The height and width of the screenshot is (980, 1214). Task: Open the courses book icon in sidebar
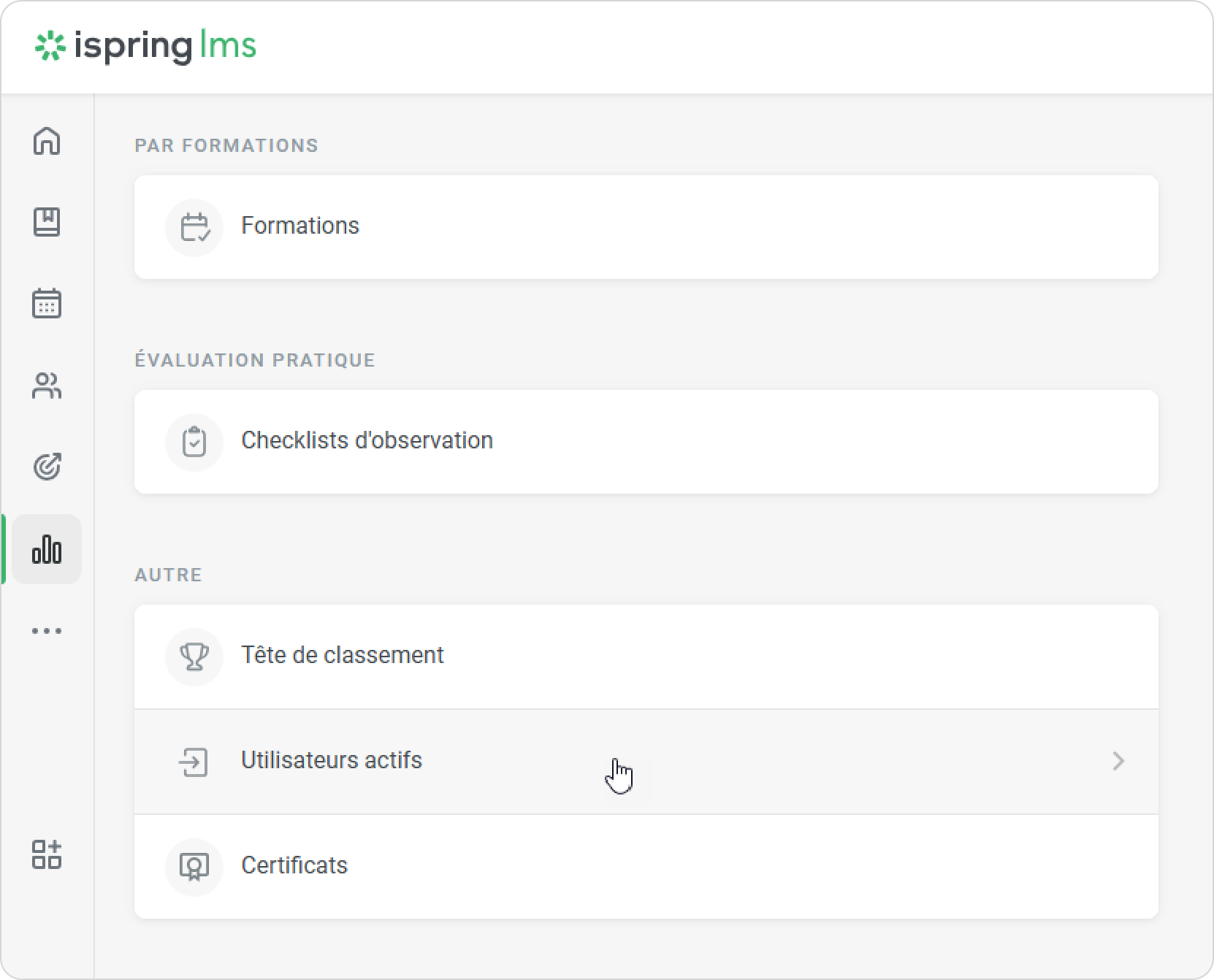pos(47,222)
